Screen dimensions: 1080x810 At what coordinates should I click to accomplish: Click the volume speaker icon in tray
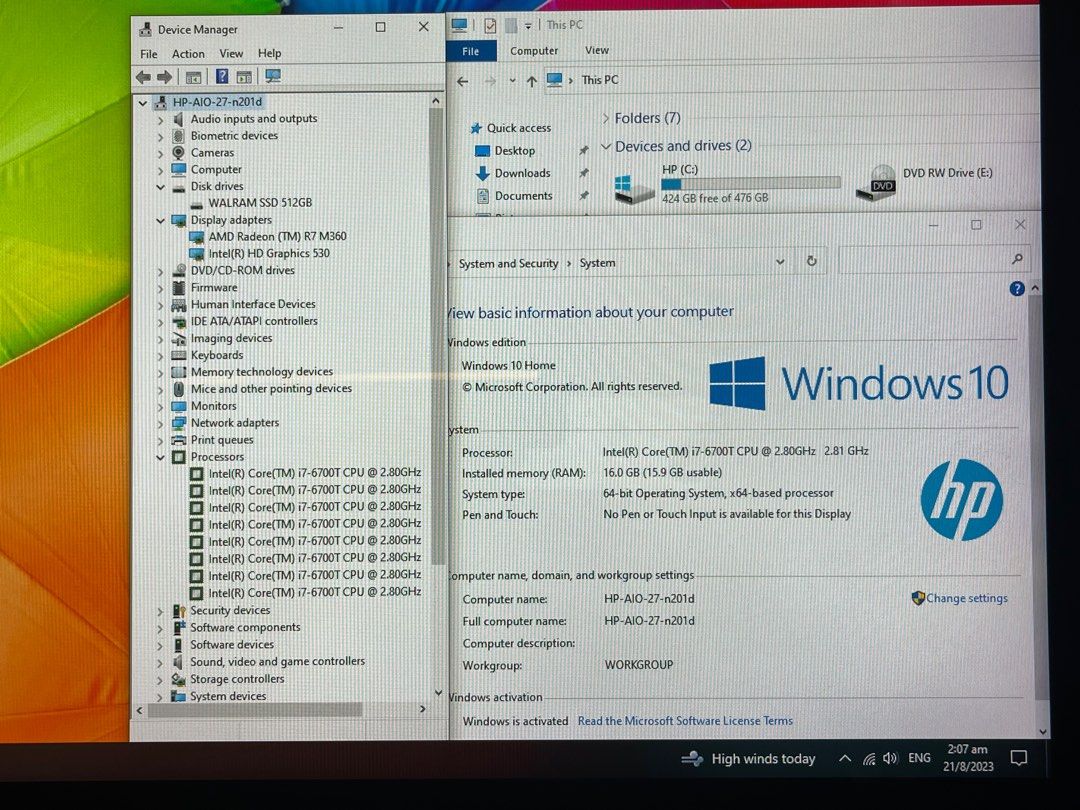891,758
